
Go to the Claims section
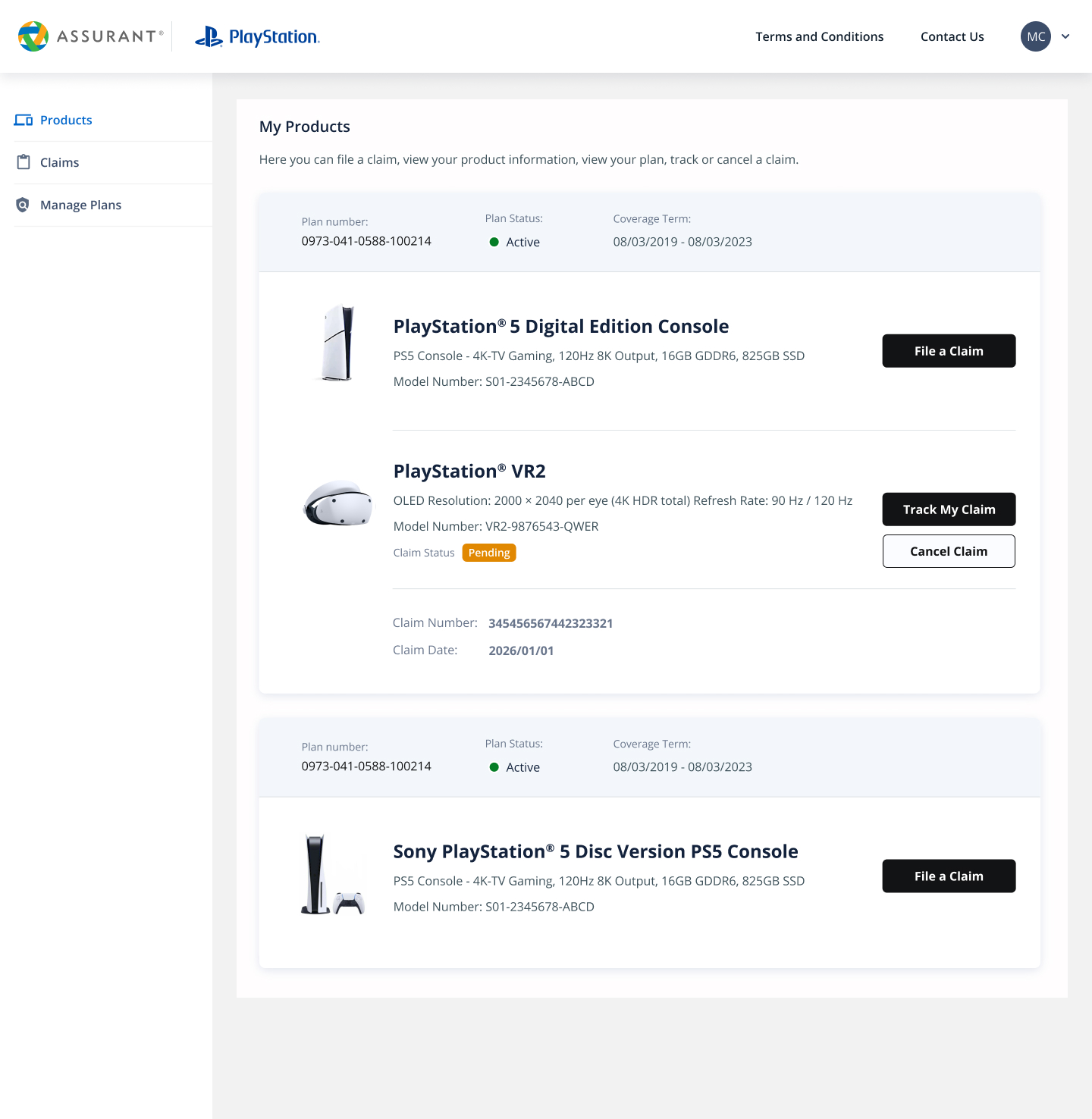click(59, 162)
